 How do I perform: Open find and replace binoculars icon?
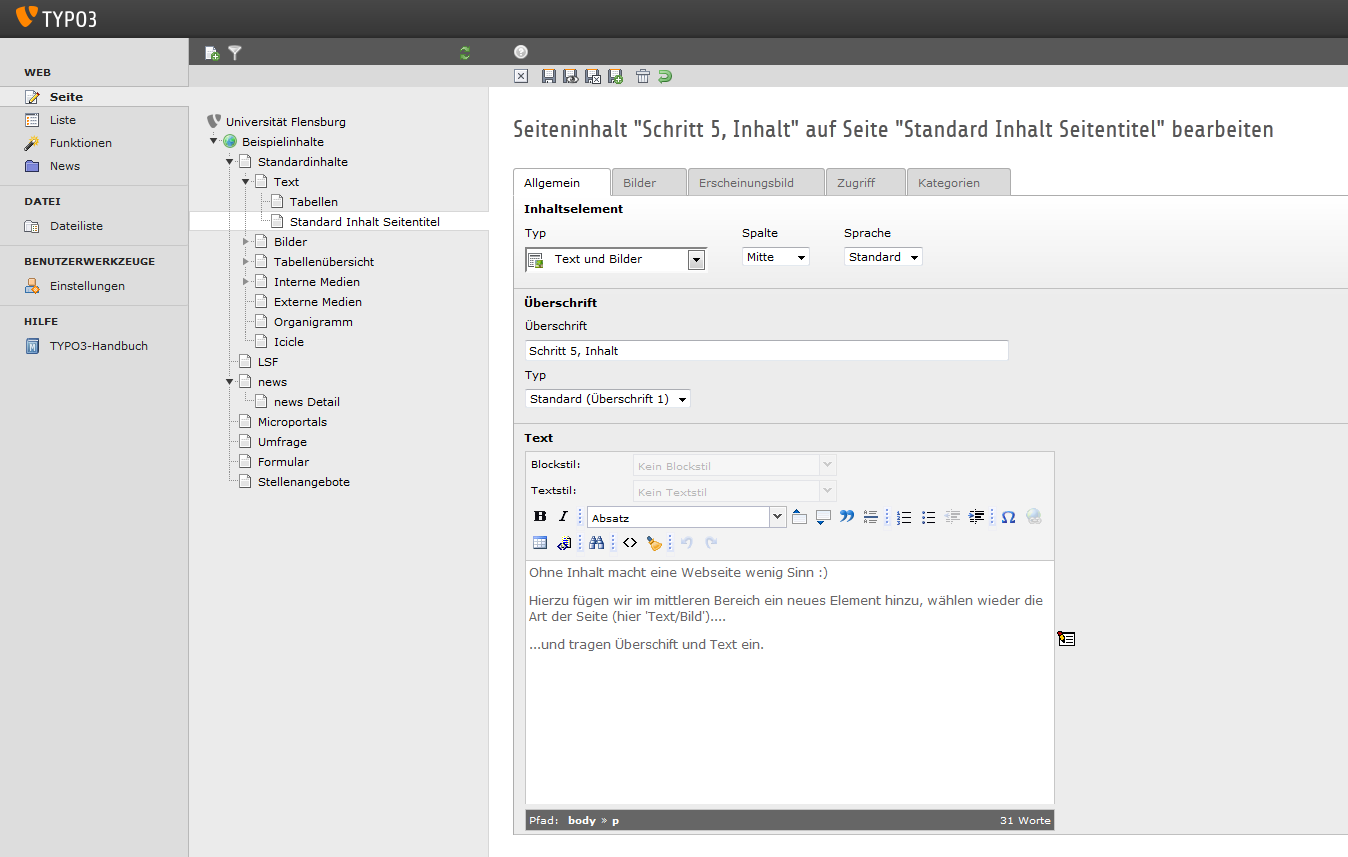597,543
